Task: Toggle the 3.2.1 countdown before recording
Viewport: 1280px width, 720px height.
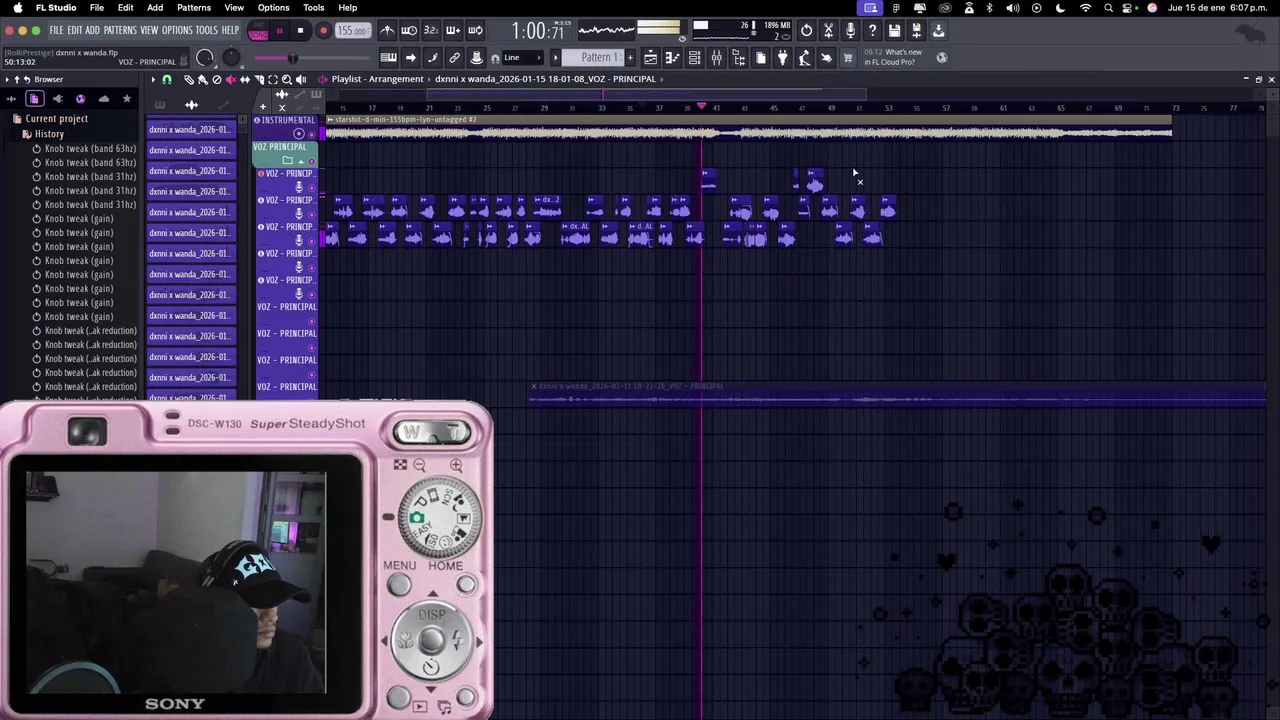Action: click(x=431, y=31)
